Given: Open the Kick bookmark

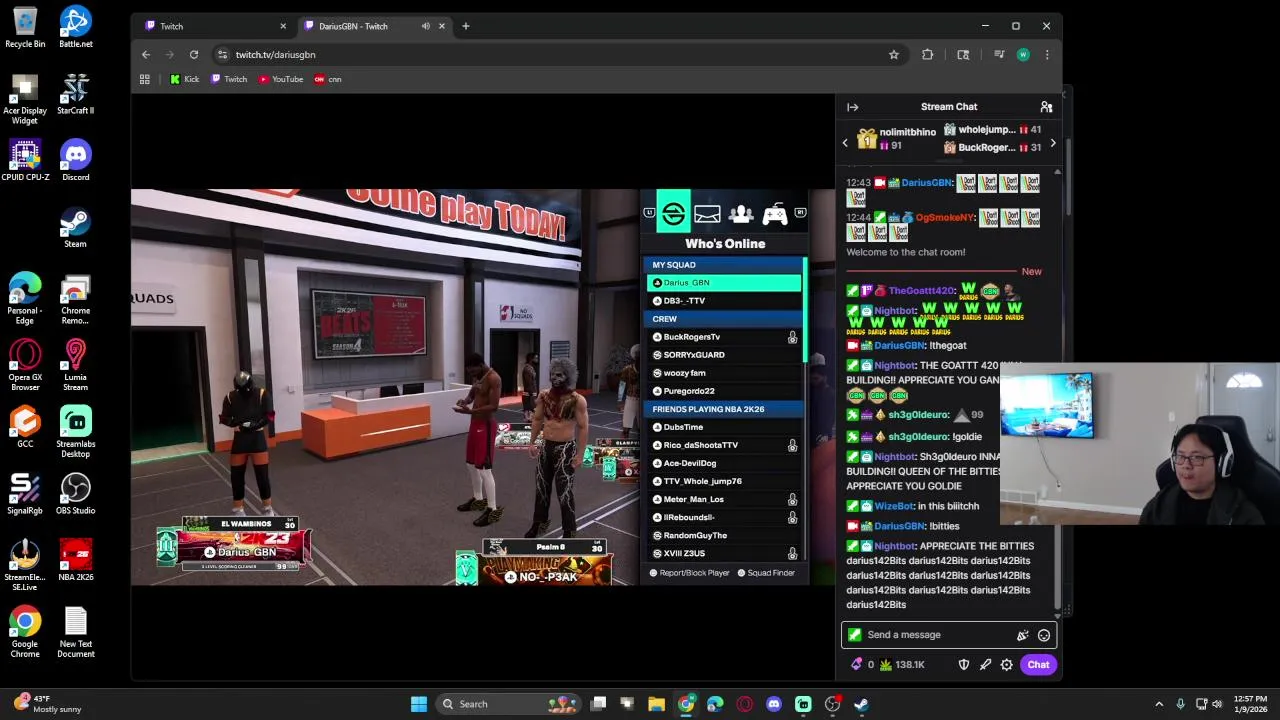Looking at the screenshot, I should pos(185,79).
